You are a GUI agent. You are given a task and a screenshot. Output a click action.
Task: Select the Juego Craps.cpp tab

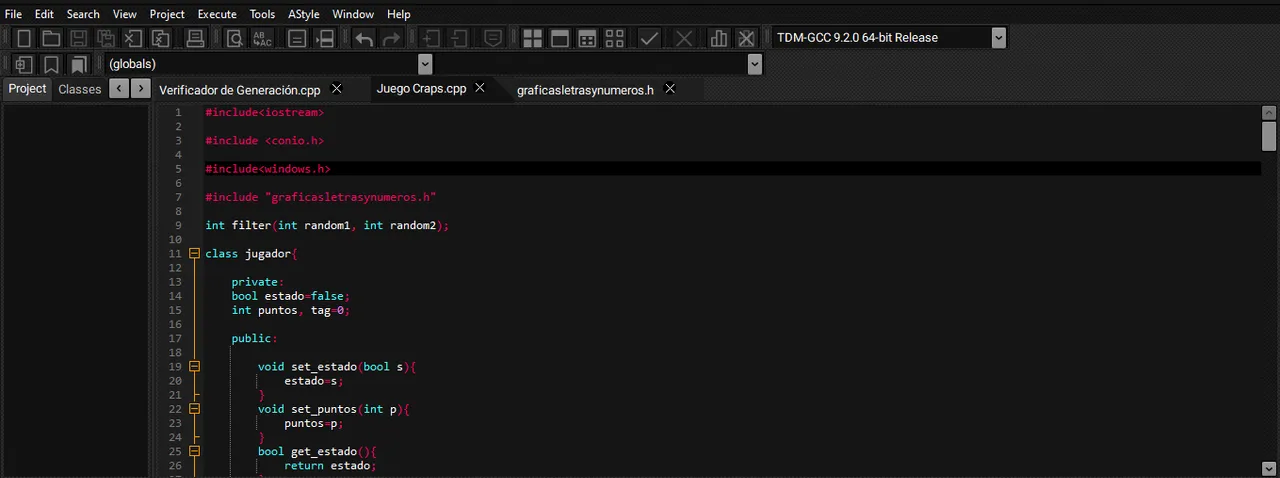point(421,88)
